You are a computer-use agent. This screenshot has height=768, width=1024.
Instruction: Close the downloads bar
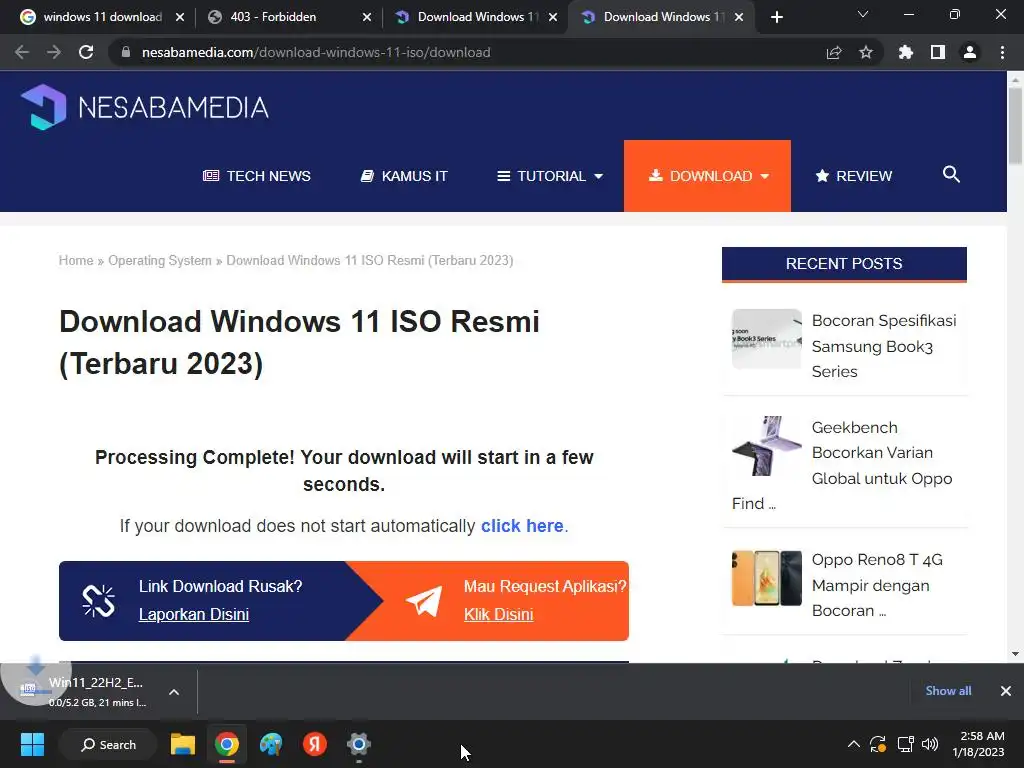click(x=1006, y=691)
